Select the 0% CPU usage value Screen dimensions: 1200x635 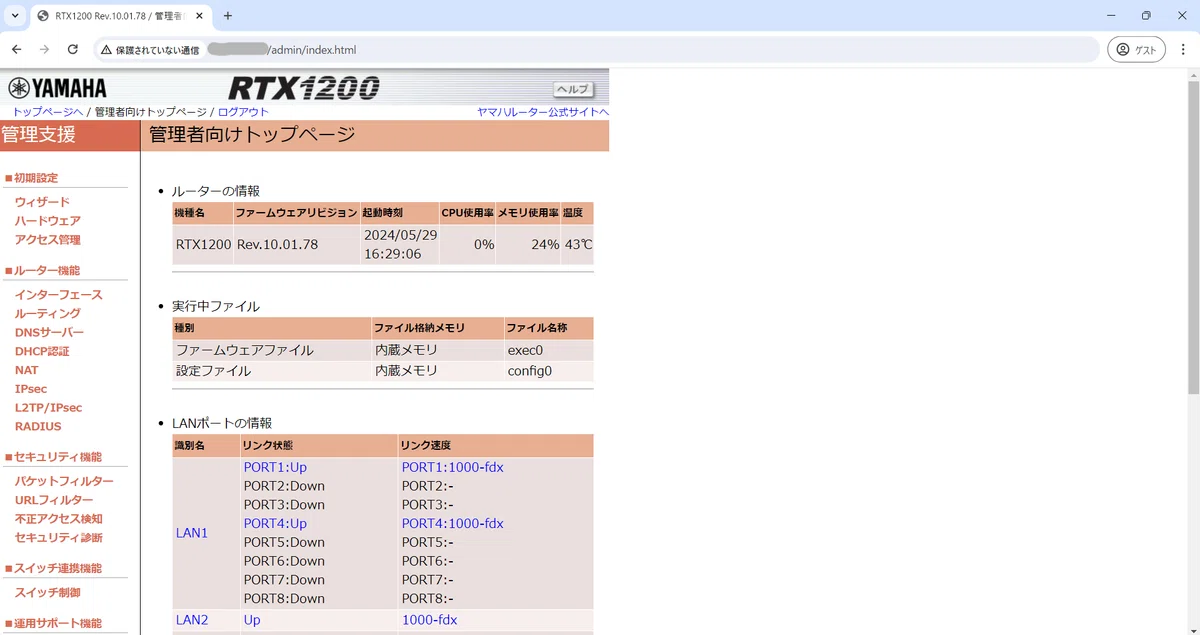point(484,245)
